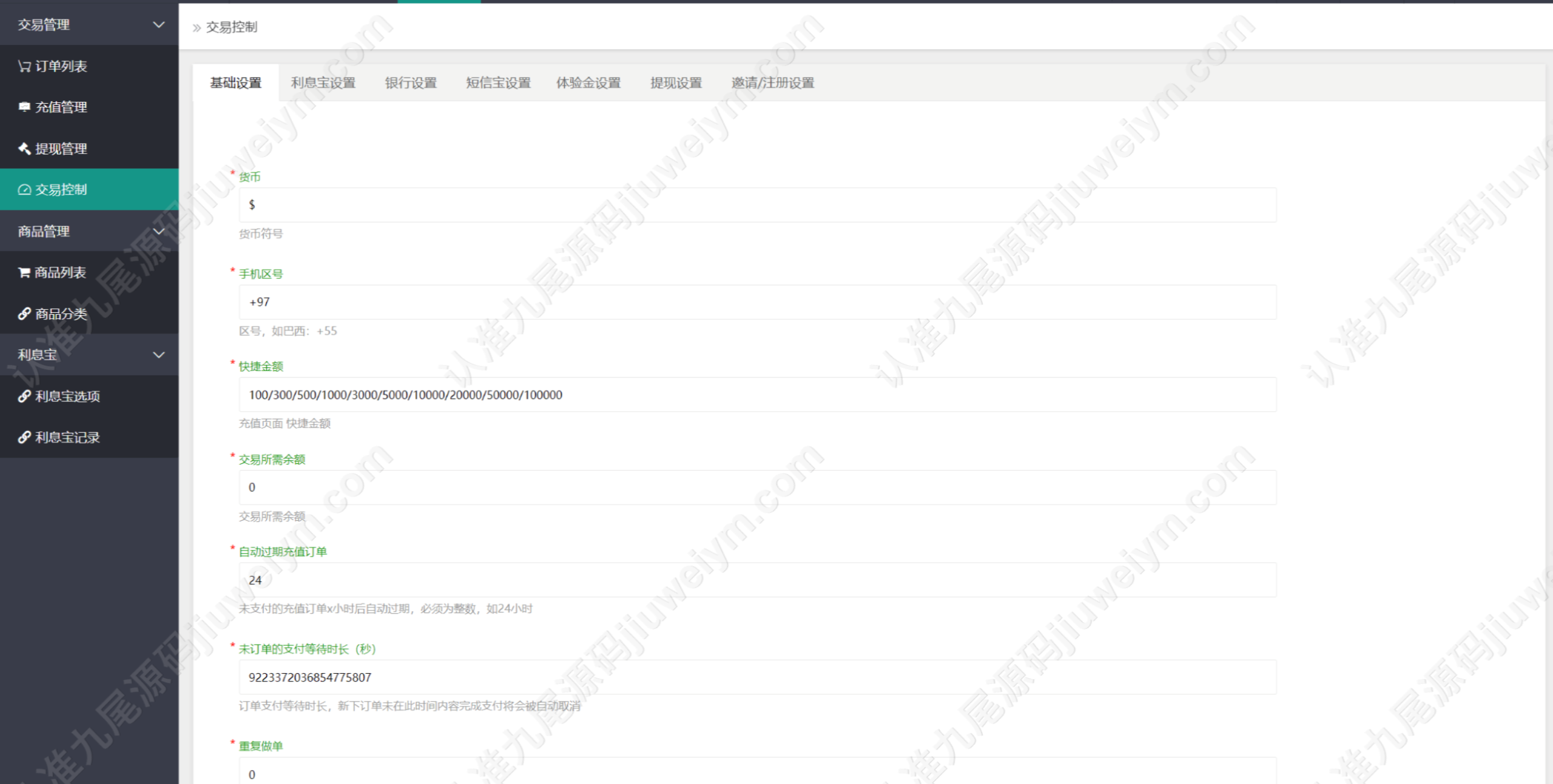Click the link icon beside 利息宝记录
Screen dimensions: 1553x784
coord(24,437)
